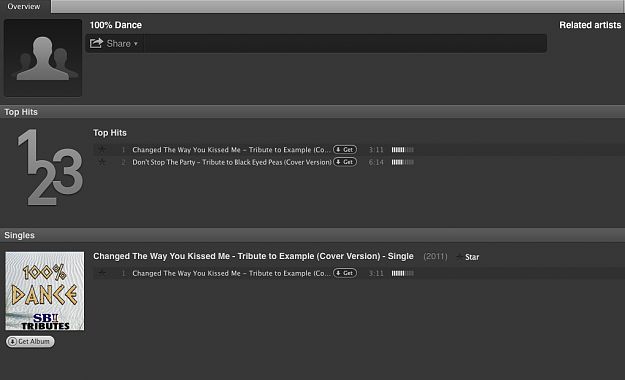This screenshot has width=625, height=380.
Task: Click popularity bar of the Singles track
Action: click(403, 273)
